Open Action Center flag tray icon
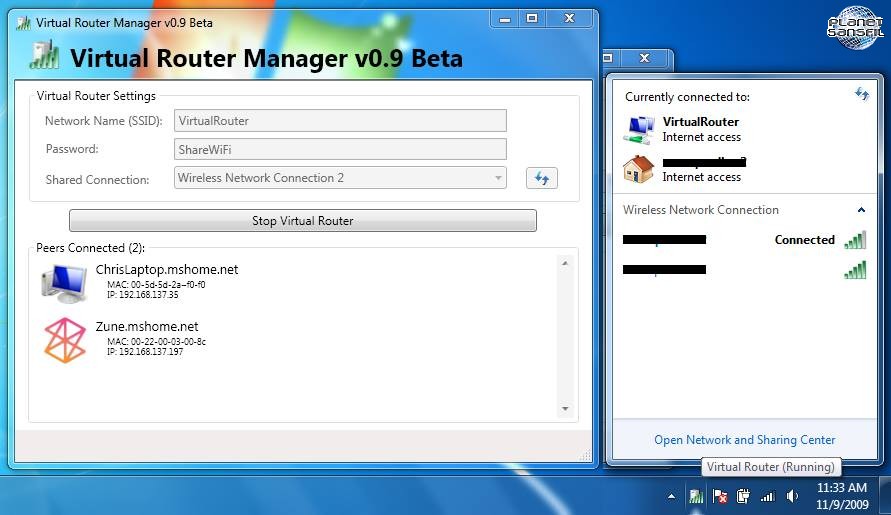 pyautogui.click(x=720, y=496)
